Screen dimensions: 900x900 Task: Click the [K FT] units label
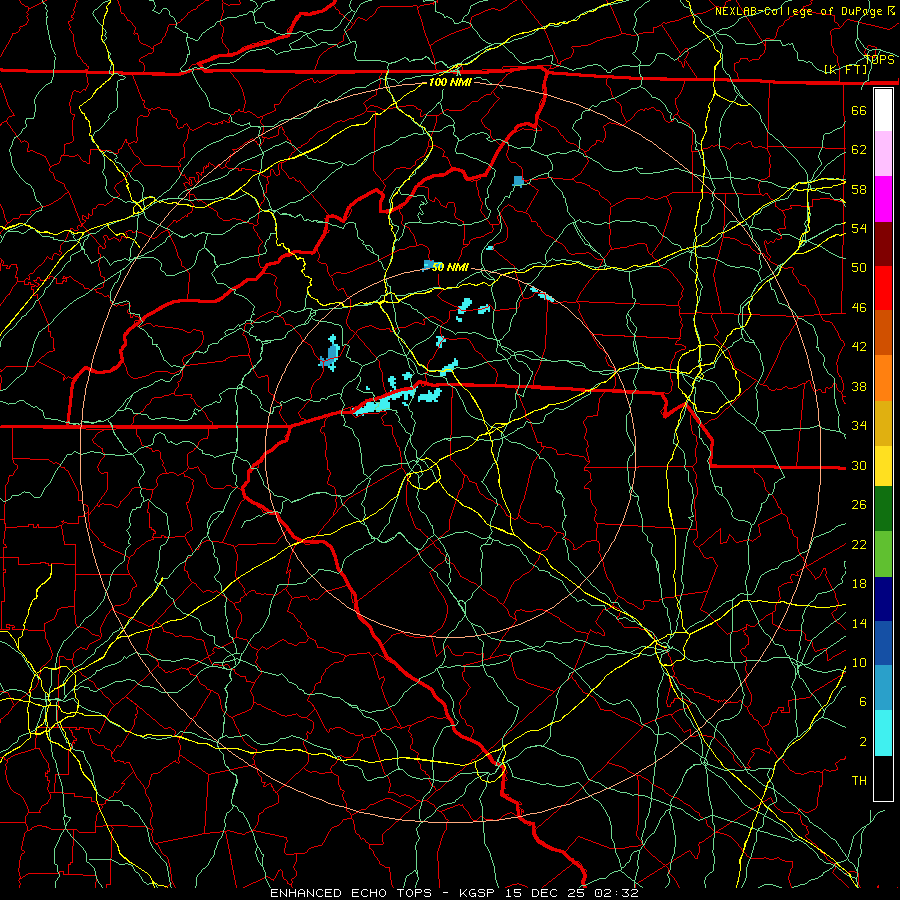(x=846, y=70)
